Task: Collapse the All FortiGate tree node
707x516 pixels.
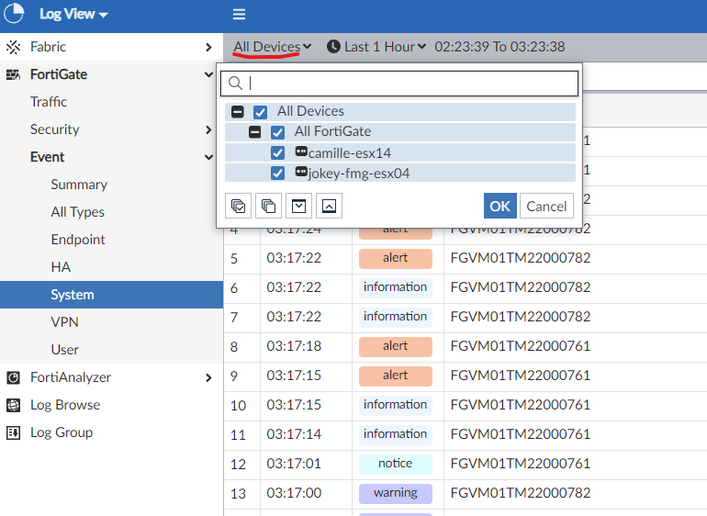Action: point(255,132)
